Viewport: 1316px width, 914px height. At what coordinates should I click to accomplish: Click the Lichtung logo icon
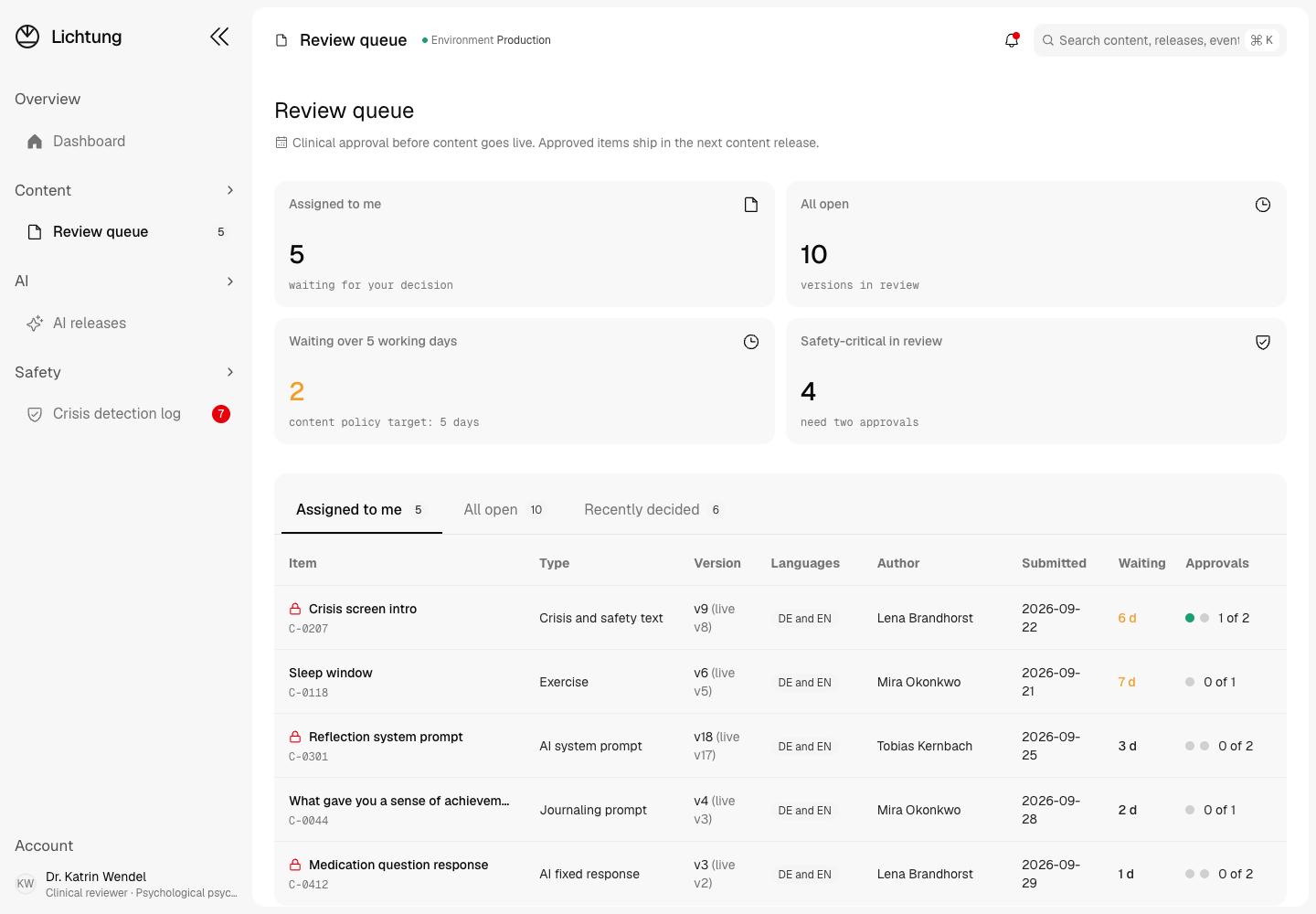pos(27,37)
